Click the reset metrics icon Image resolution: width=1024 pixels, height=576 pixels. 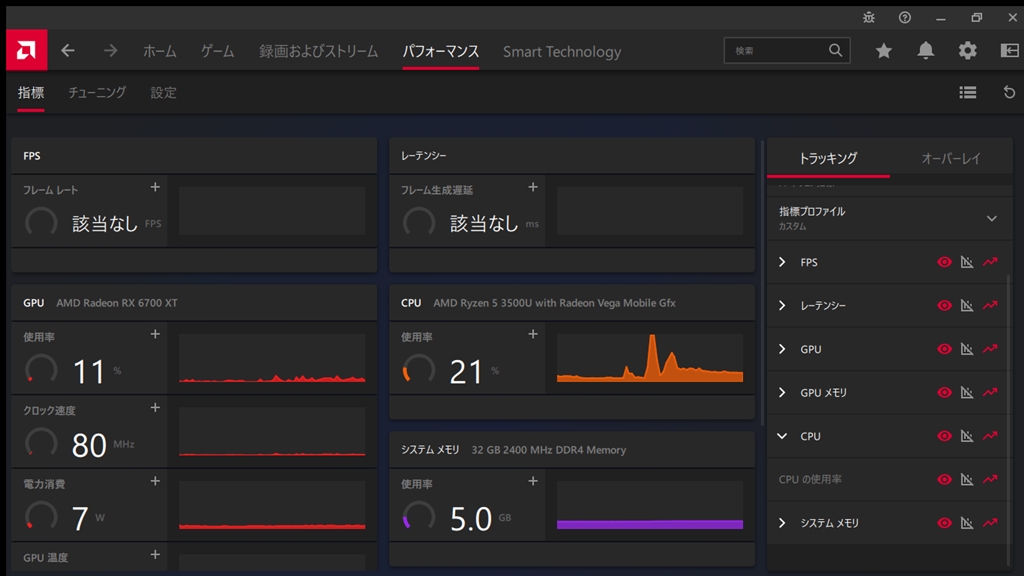1009,93
